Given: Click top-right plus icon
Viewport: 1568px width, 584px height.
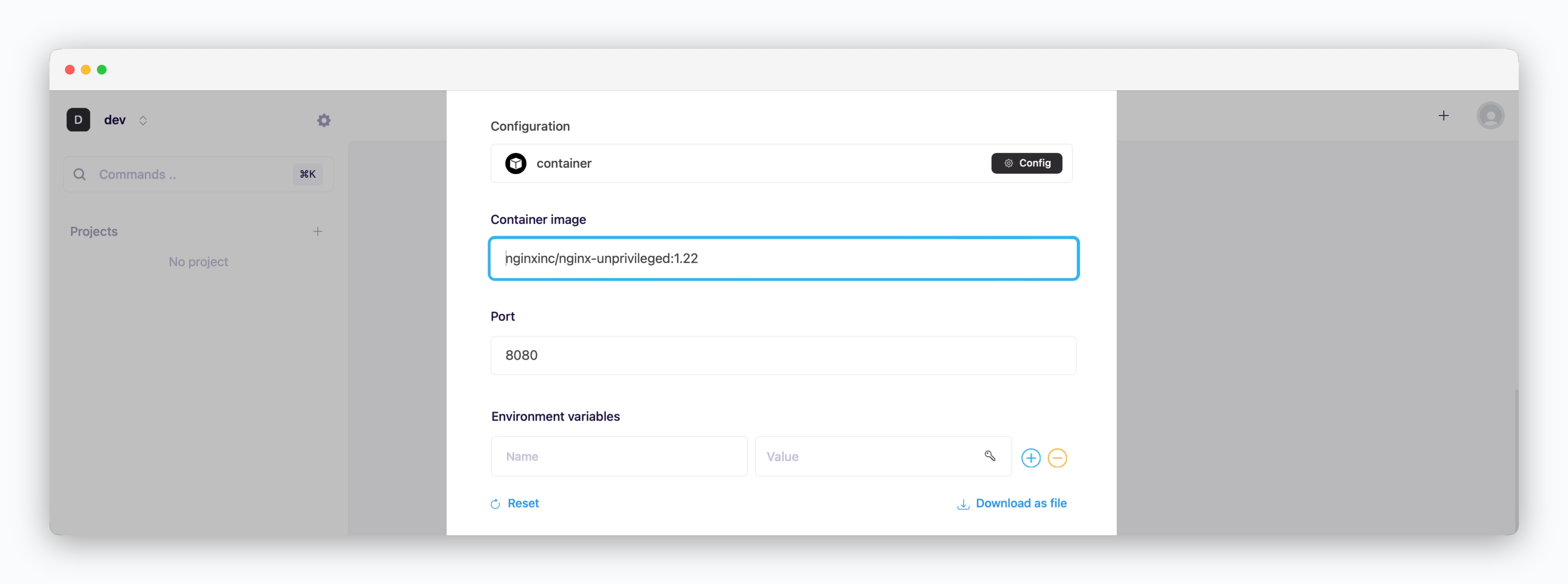Looking at the screenshot, I should pyautogui.click(x=1443, y=116).
